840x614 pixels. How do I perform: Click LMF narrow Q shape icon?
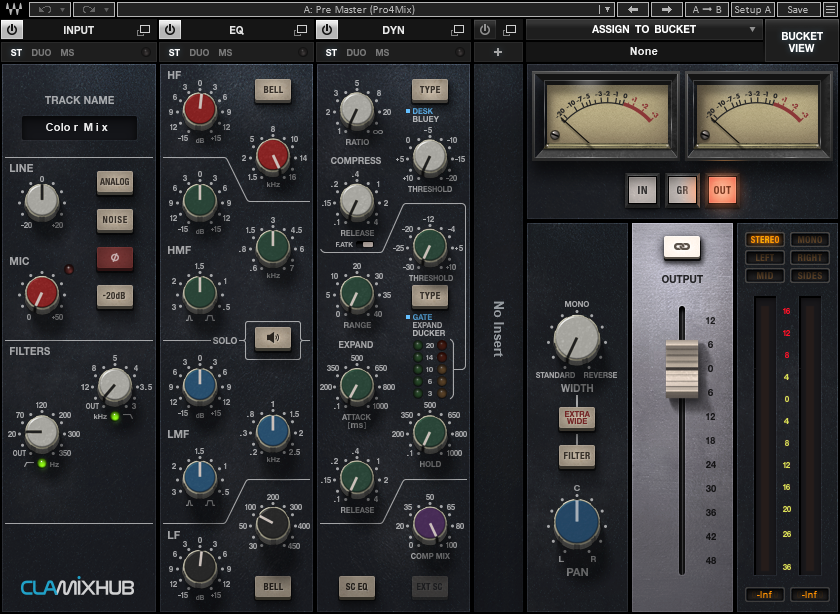(x=190, y=503)
